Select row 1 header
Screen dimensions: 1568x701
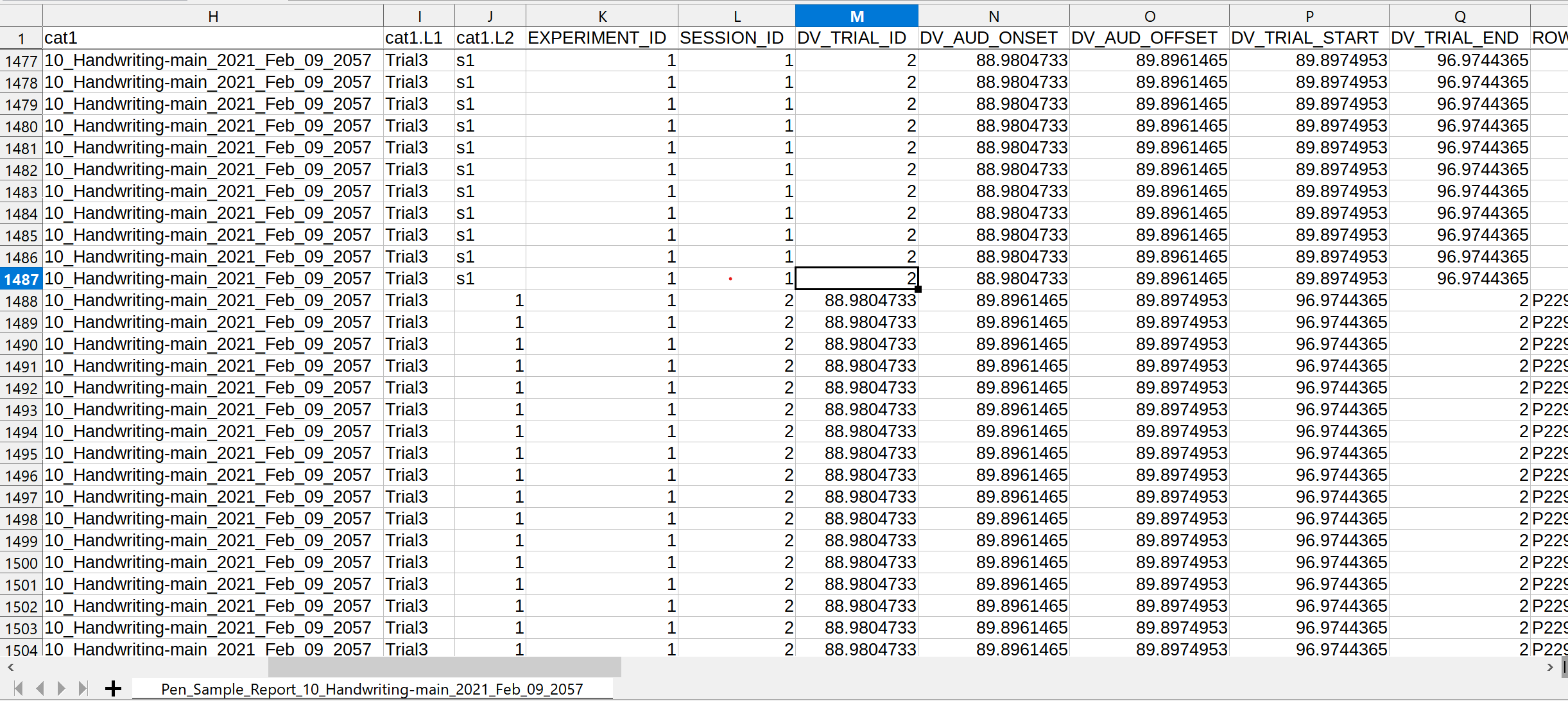click(x=21, y=38)
